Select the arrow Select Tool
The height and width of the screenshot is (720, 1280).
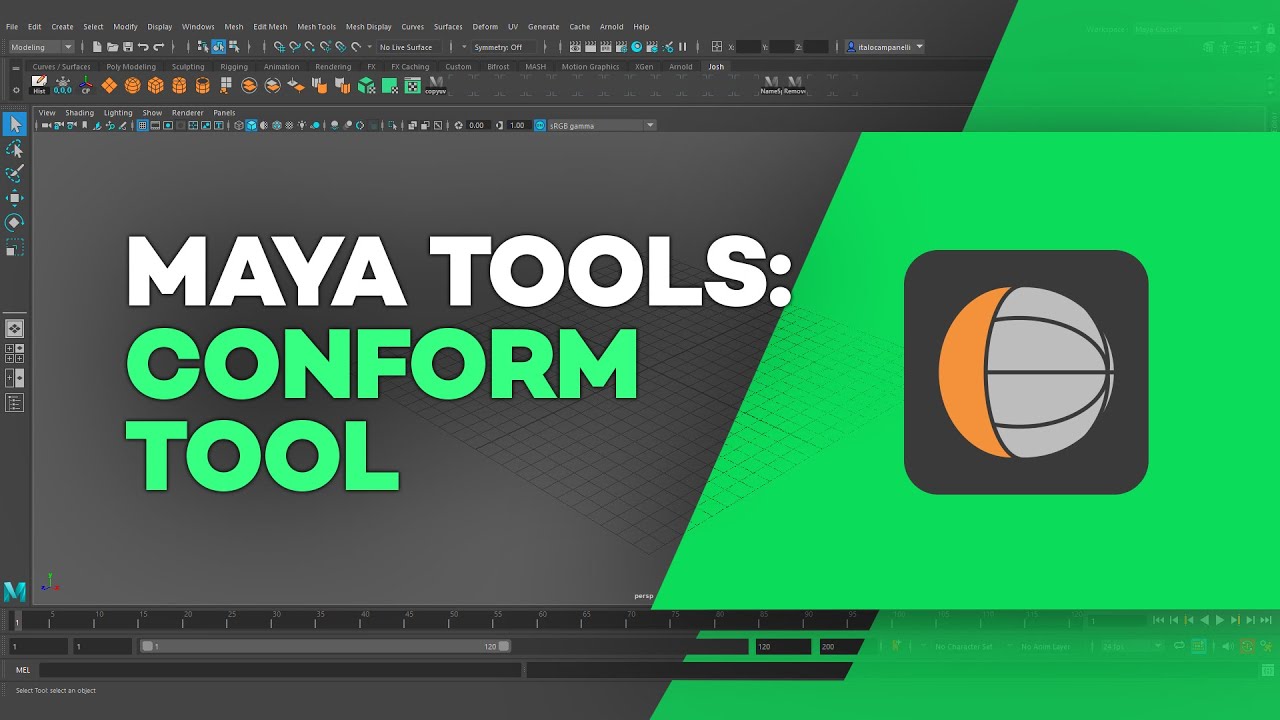click(15, 124)
